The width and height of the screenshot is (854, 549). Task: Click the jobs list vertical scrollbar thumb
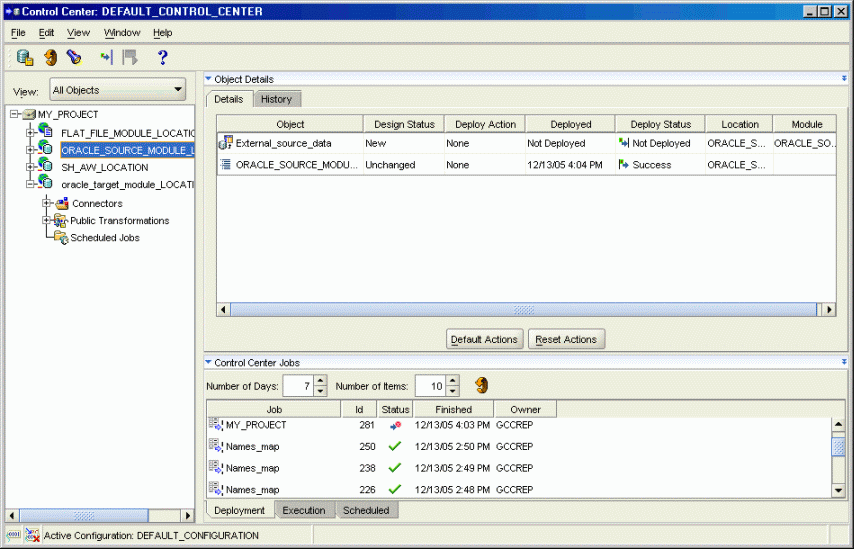[x=839, y=447]
